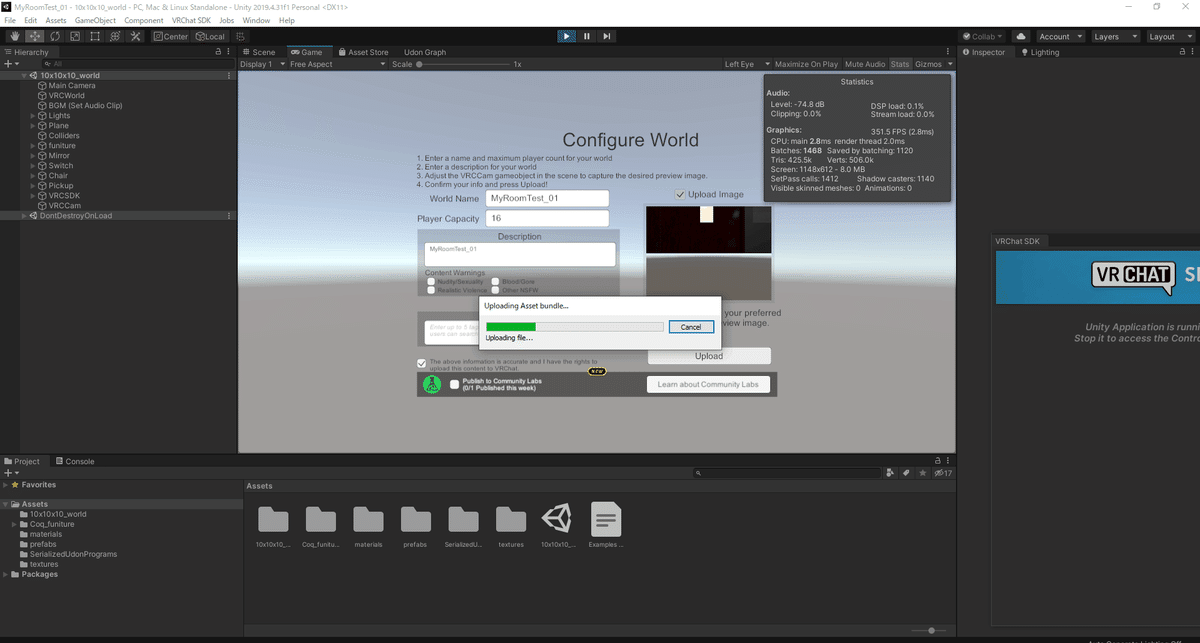Click the Step frame button
Image resolution: width=1200 pixels, height=643 pixels.
pos(607,36)
